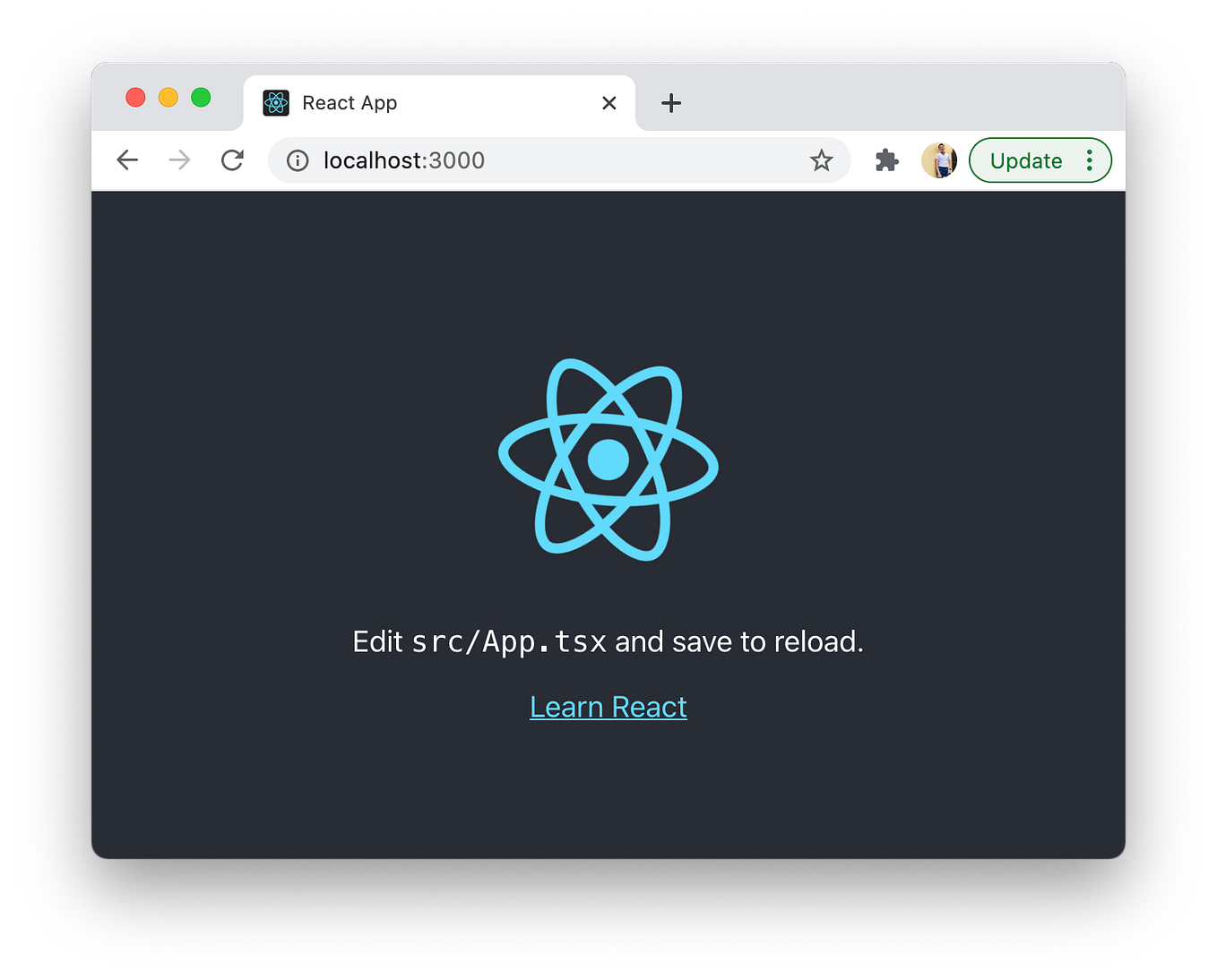Image resolution: width=1217 pixels, height=980 pixels.
Task: Click the profile avatar picture
Action: 938,160
